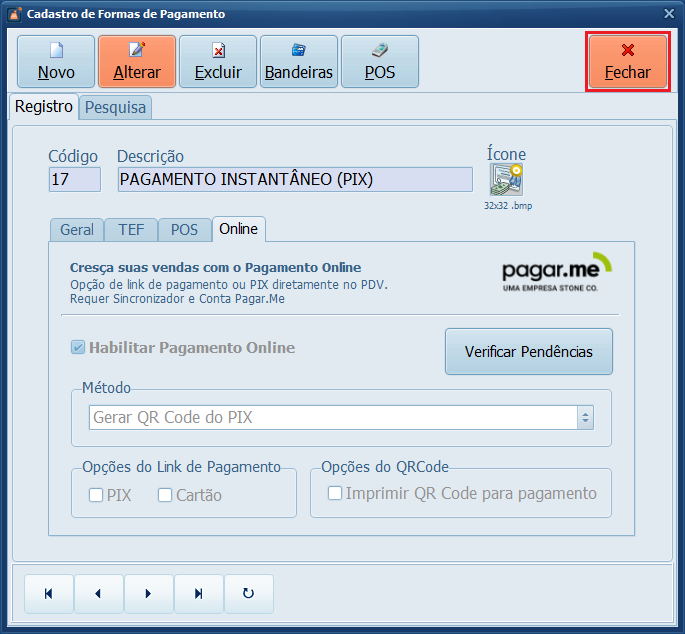Navigate to the previous record

98,593
